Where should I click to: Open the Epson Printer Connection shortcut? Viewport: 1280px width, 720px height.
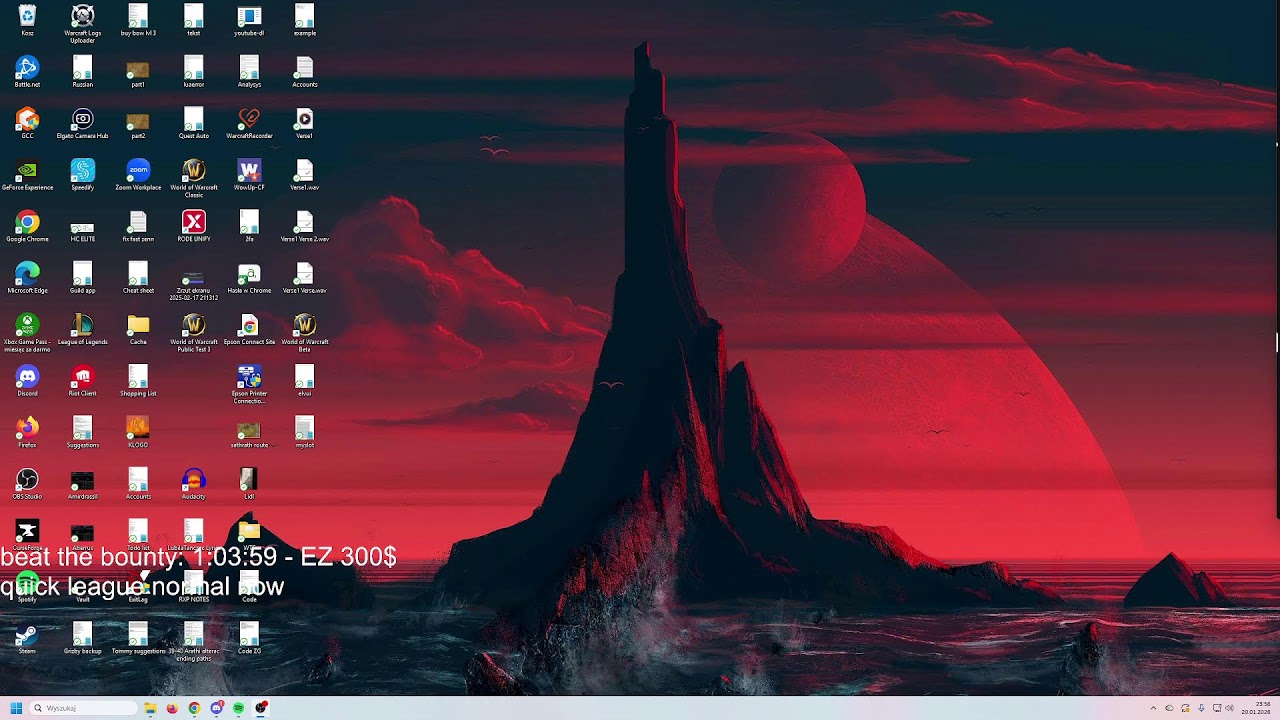(x=249, y=384)
